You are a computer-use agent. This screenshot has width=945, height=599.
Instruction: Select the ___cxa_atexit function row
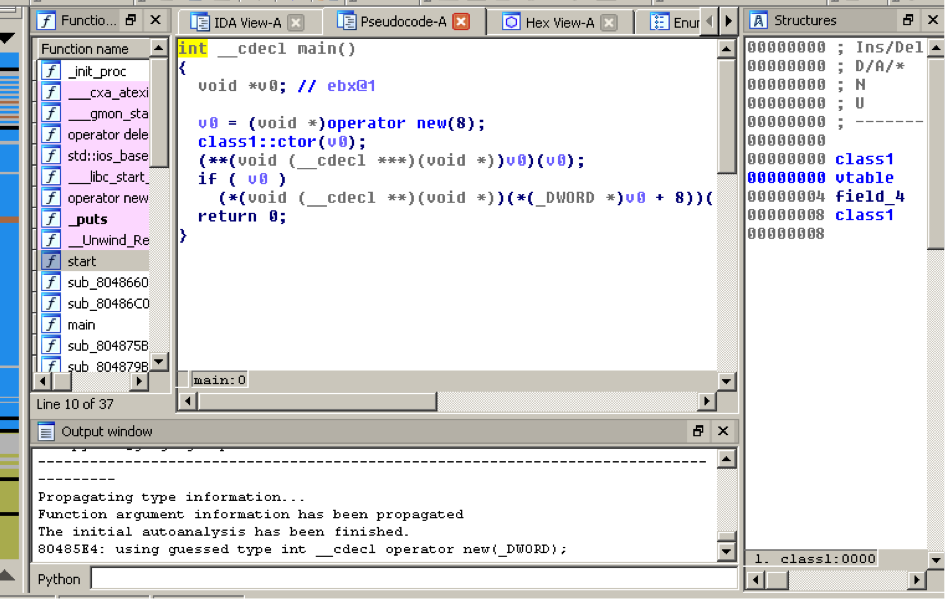pos(93,92)
